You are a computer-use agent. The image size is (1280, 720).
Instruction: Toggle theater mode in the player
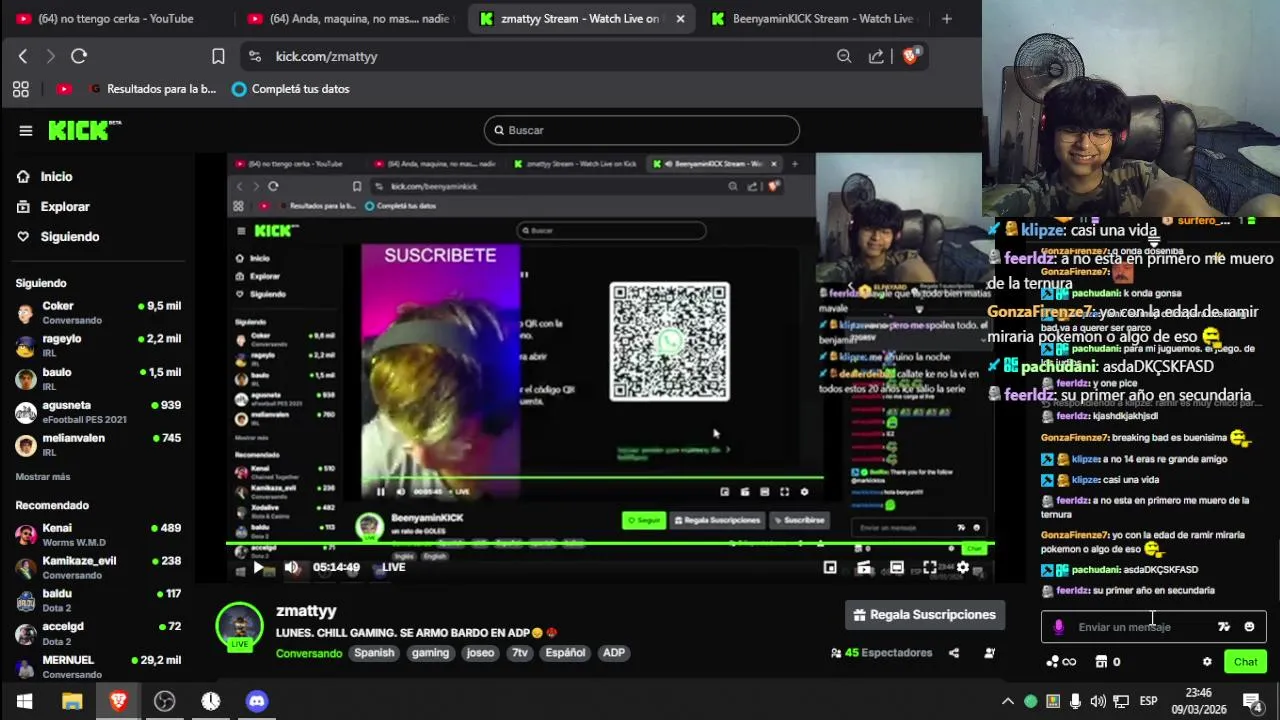897,567
